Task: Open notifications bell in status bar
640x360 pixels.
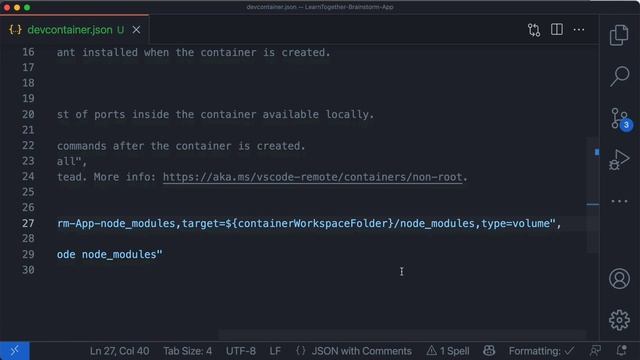Action: coord(621,351)
